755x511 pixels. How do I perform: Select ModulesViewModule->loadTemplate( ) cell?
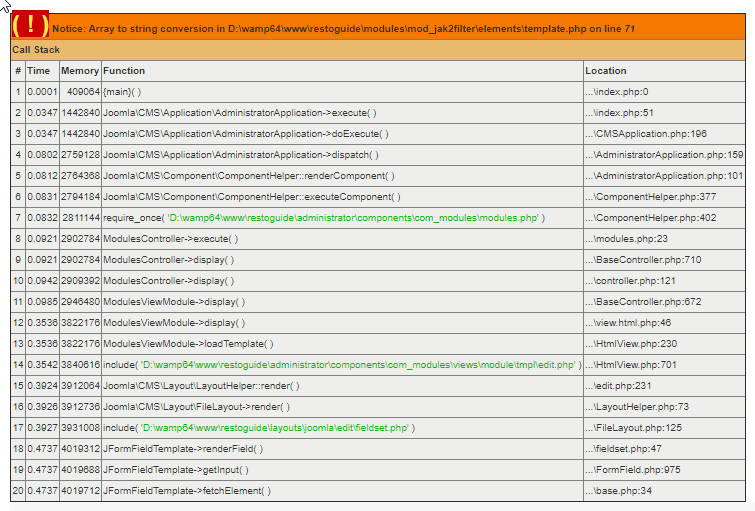click(x=342, y=344)
